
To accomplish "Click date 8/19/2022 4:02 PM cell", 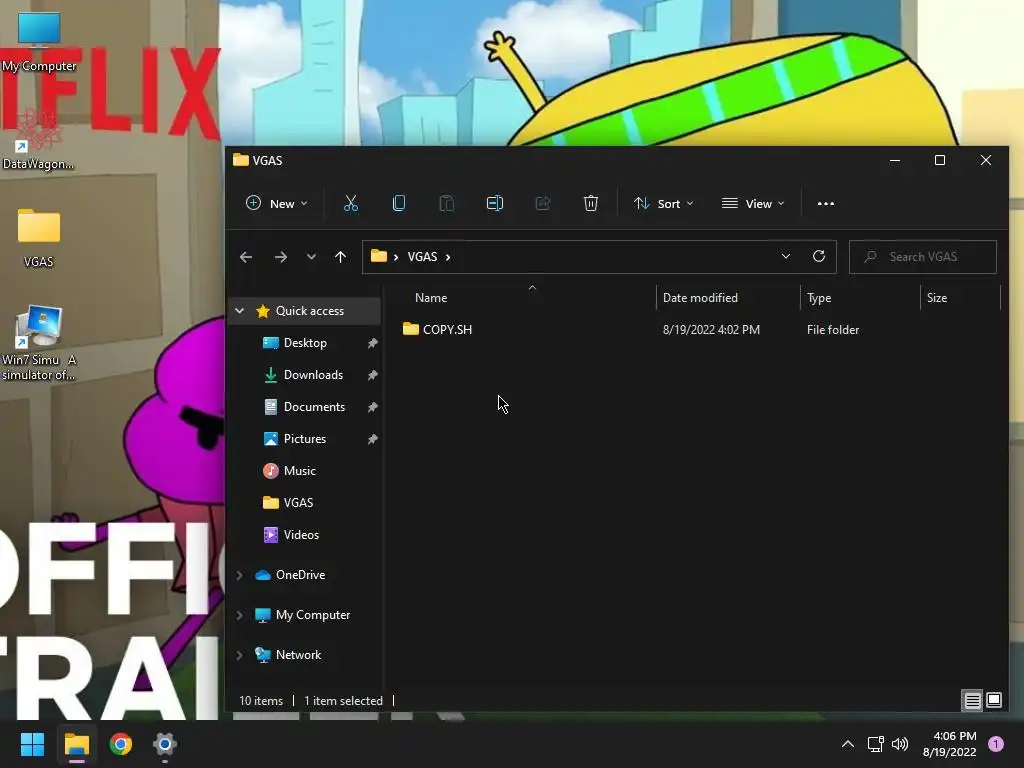I will pyautogui.click(x=711, y=330).
